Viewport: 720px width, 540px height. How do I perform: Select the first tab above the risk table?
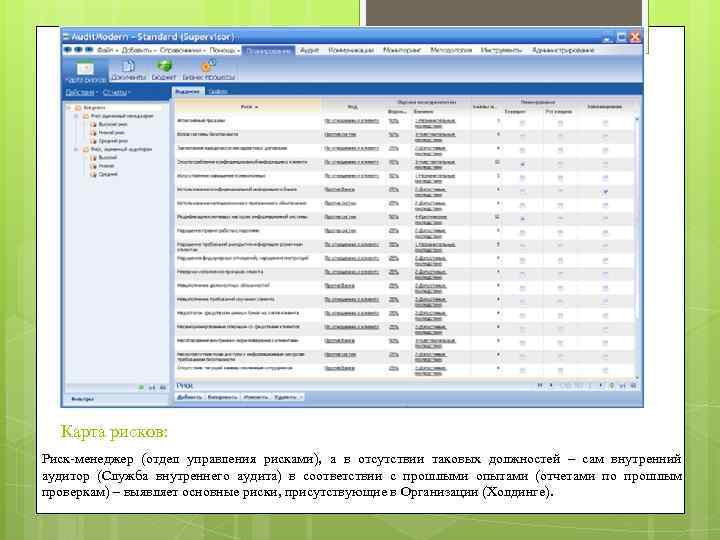click(x=187, y=92)
